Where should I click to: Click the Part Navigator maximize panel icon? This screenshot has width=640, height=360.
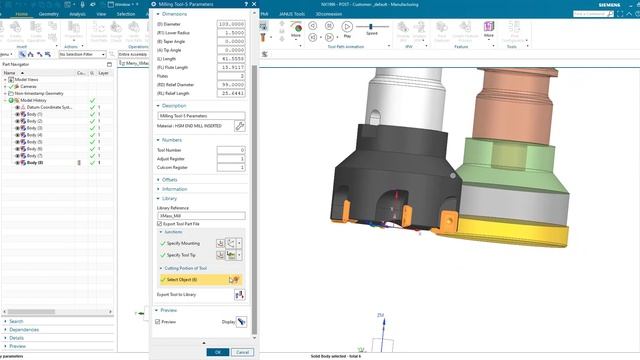[109, 64]
